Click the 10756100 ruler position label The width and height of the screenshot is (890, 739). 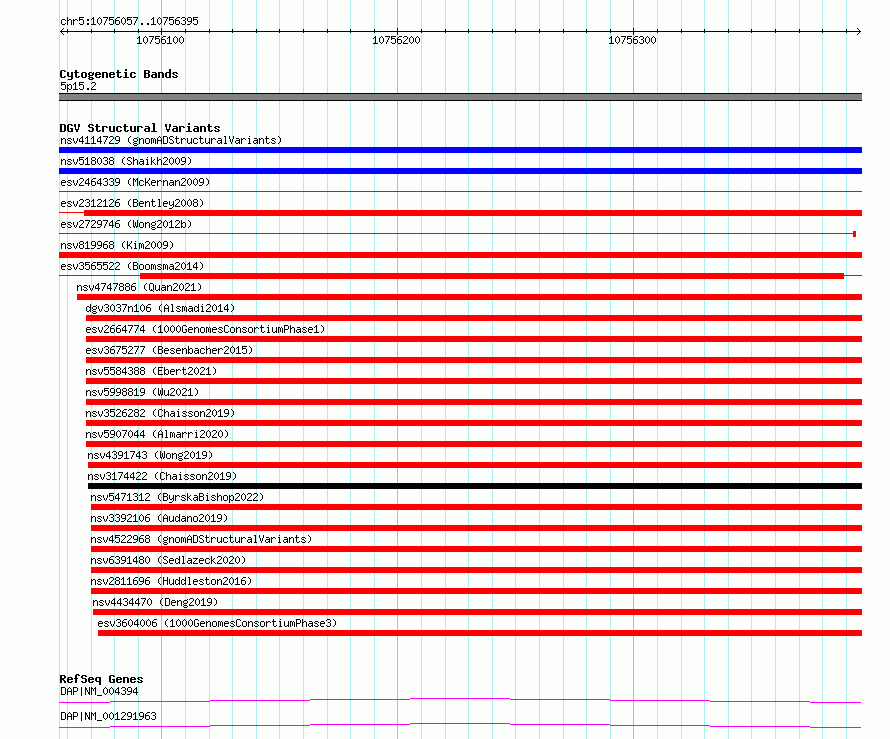[161, 40]
